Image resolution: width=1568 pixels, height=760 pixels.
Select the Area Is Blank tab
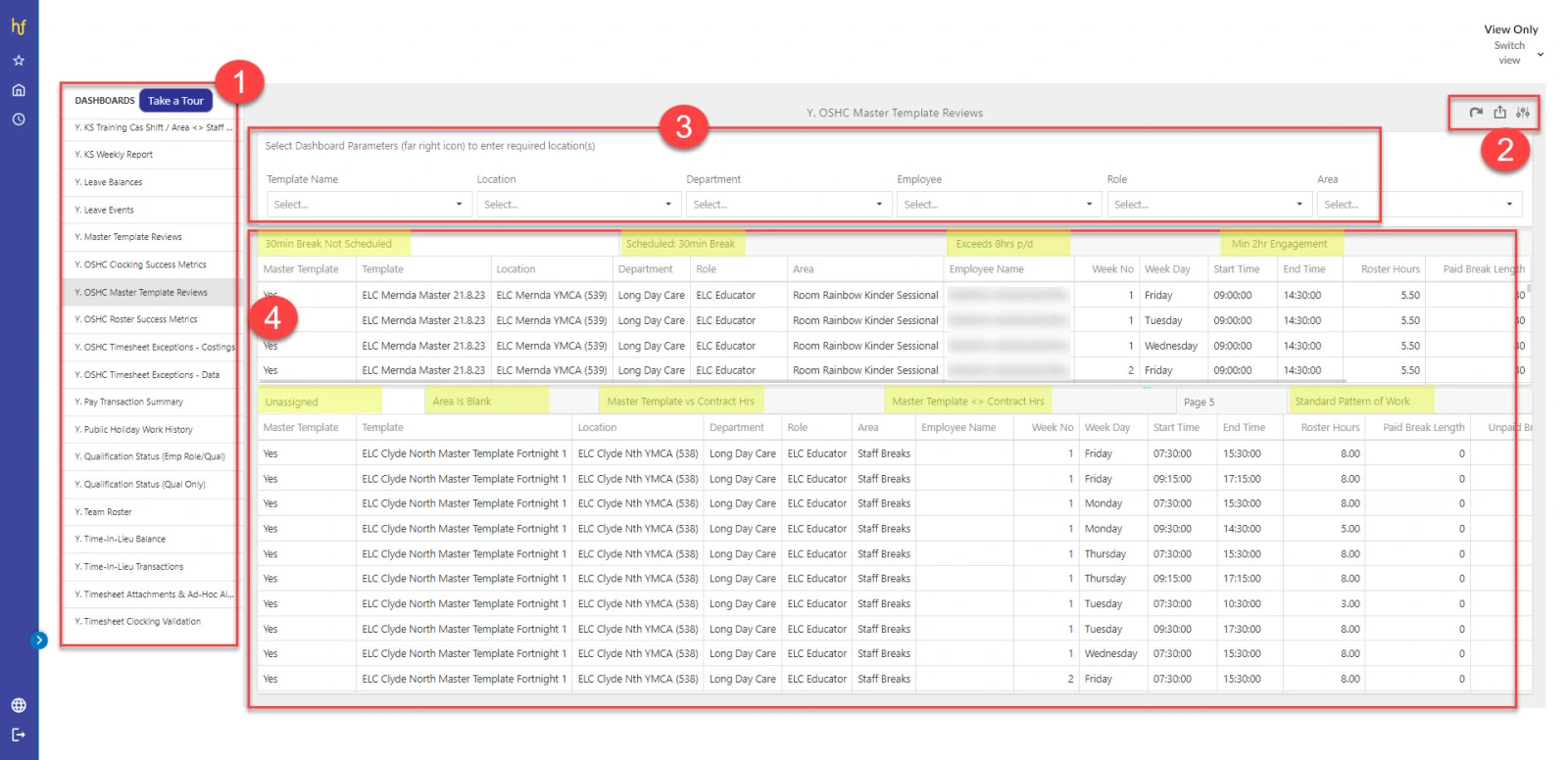tap(462, 402)
